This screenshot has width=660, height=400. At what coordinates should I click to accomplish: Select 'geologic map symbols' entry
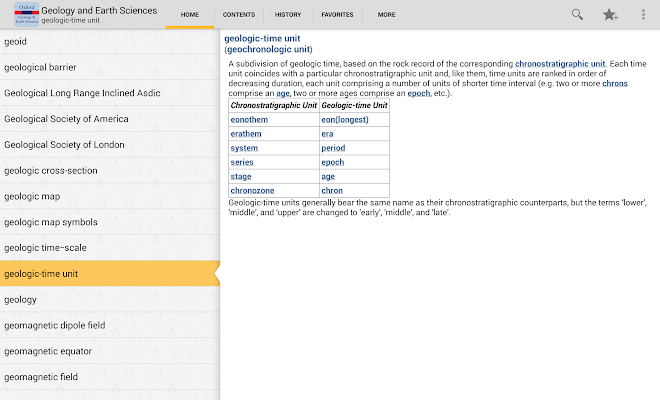click(110, 222)
